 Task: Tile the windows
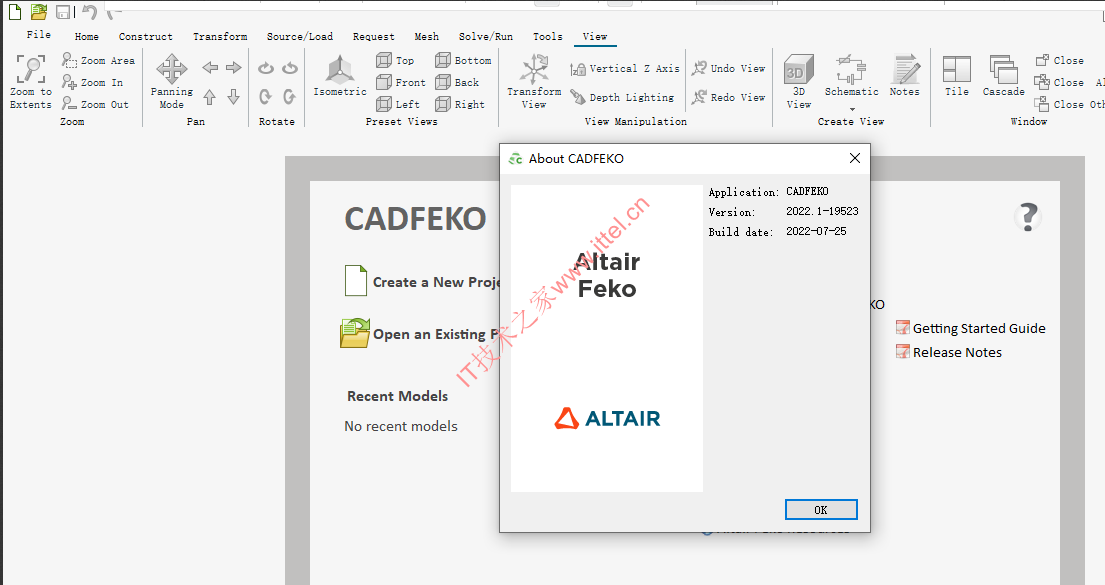pyautogui.click(x=957, y=76)
